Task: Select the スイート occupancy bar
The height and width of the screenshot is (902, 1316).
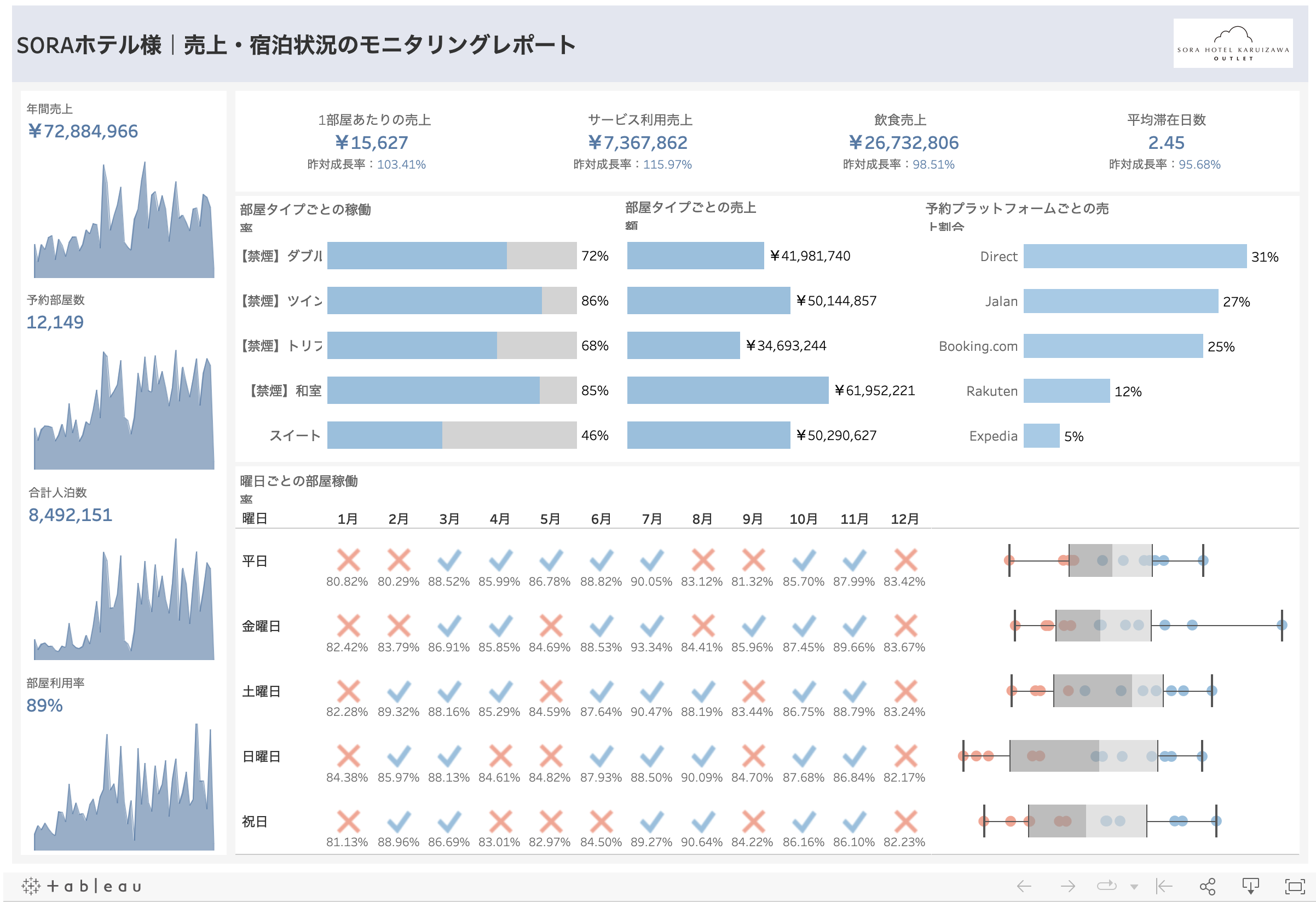Action: pyautogui.click(x=384, y=435)
